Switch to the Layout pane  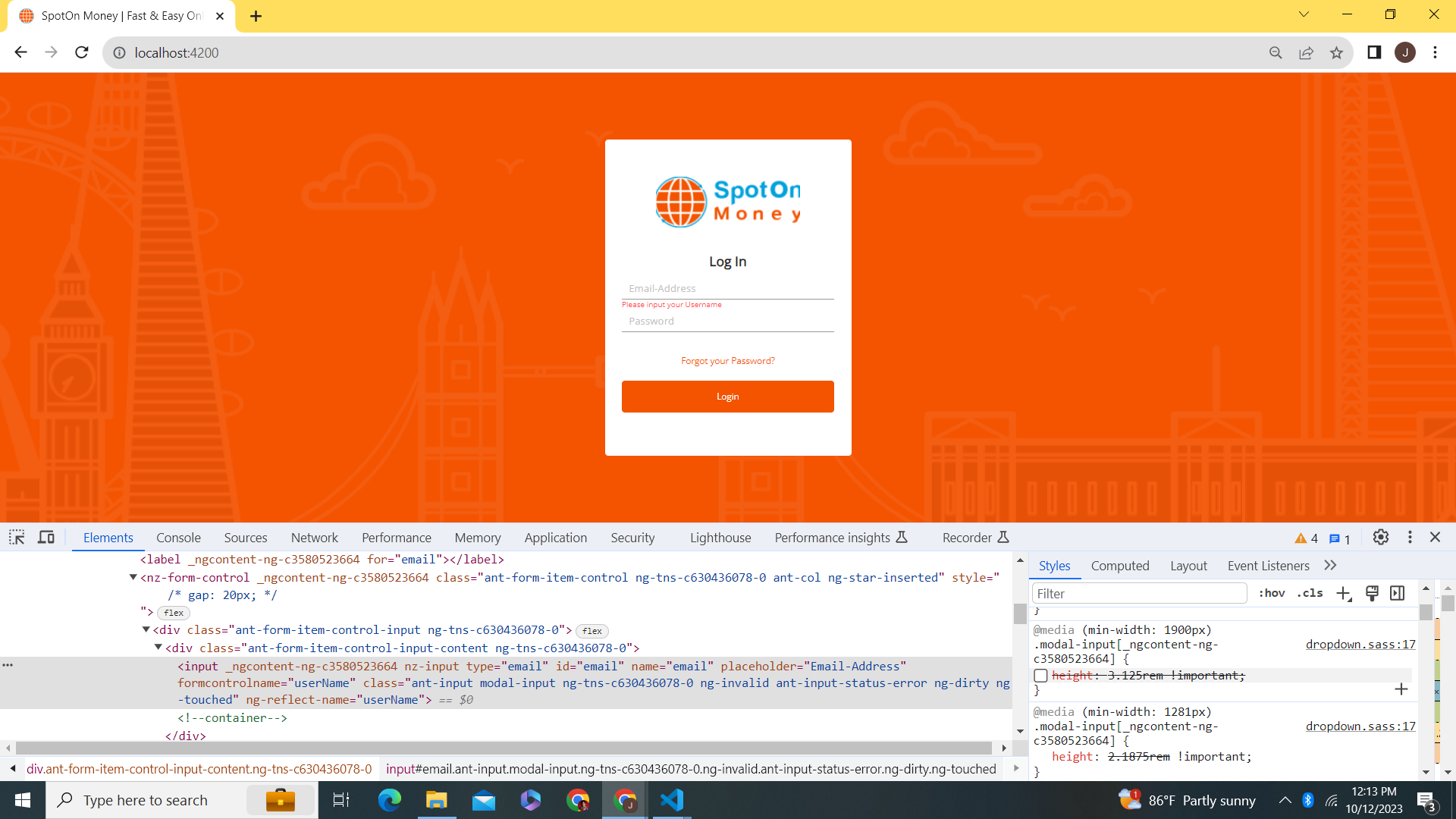click(1188, 566)
